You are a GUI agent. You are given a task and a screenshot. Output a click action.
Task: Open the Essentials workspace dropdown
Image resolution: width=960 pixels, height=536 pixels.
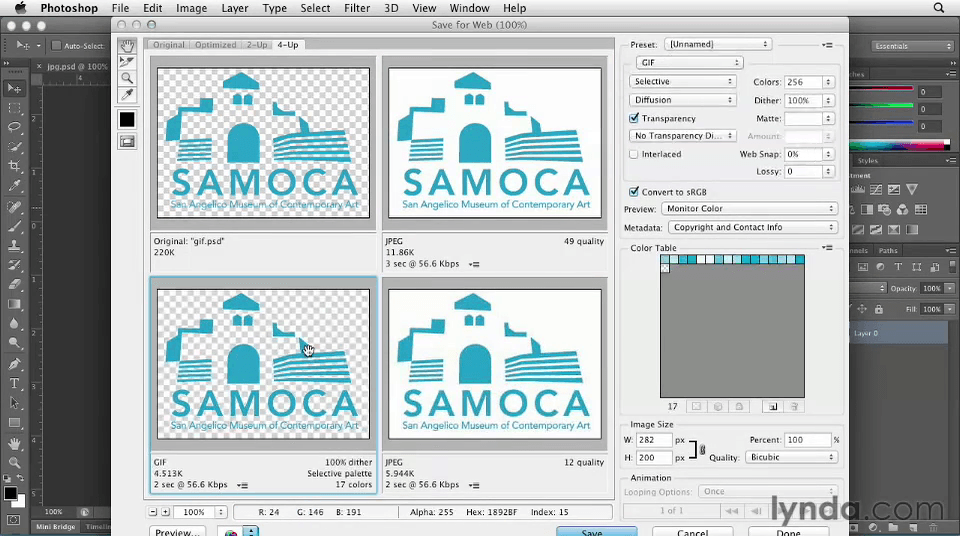(x=912, y=46)
